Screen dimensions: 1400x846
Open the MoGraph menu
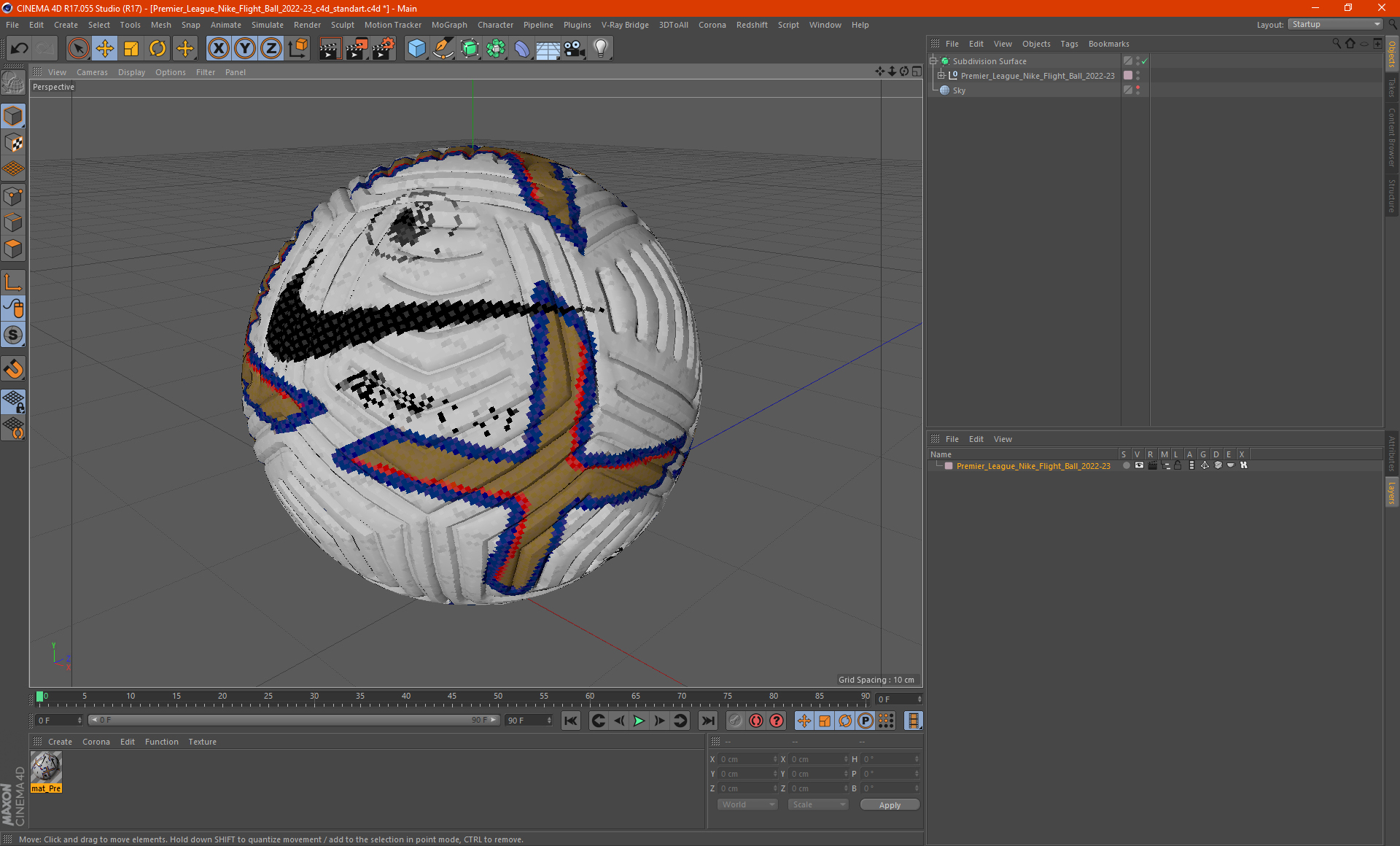[449, 25]
